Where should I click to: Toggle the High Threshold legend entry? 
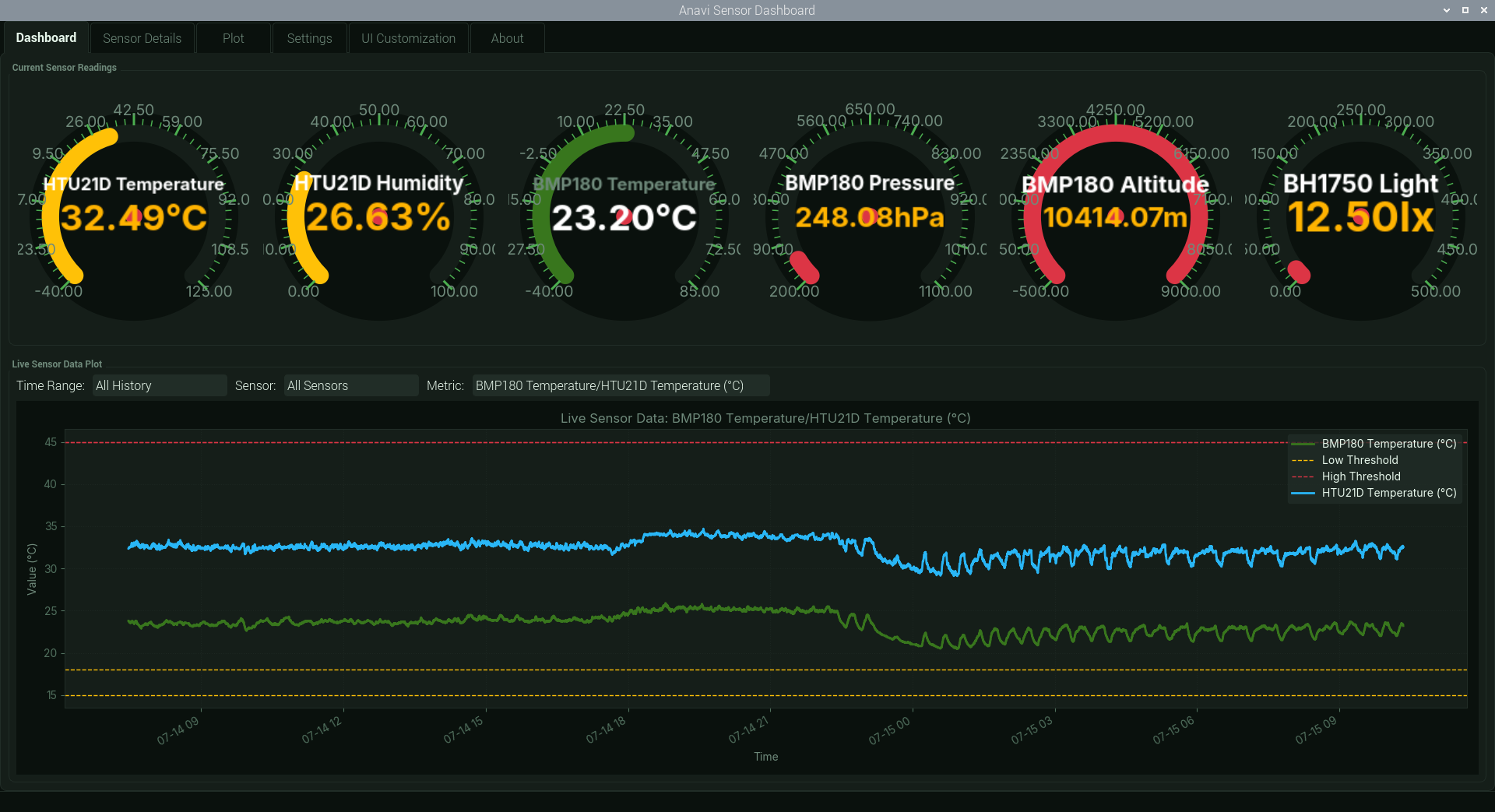[x=1360, y=476]
